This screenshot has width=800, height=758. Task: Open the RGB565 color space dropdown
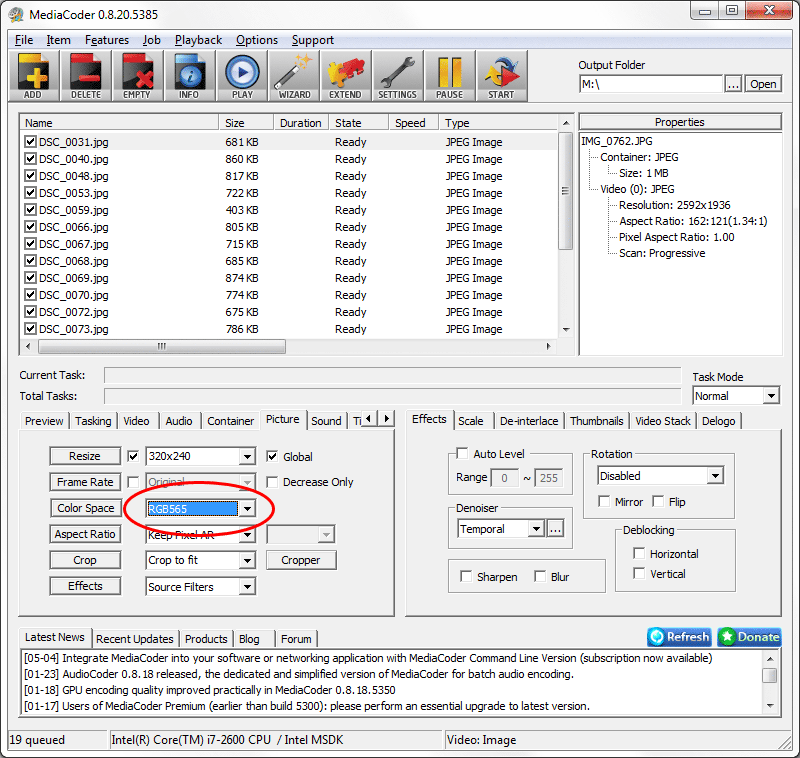[247, 509]
